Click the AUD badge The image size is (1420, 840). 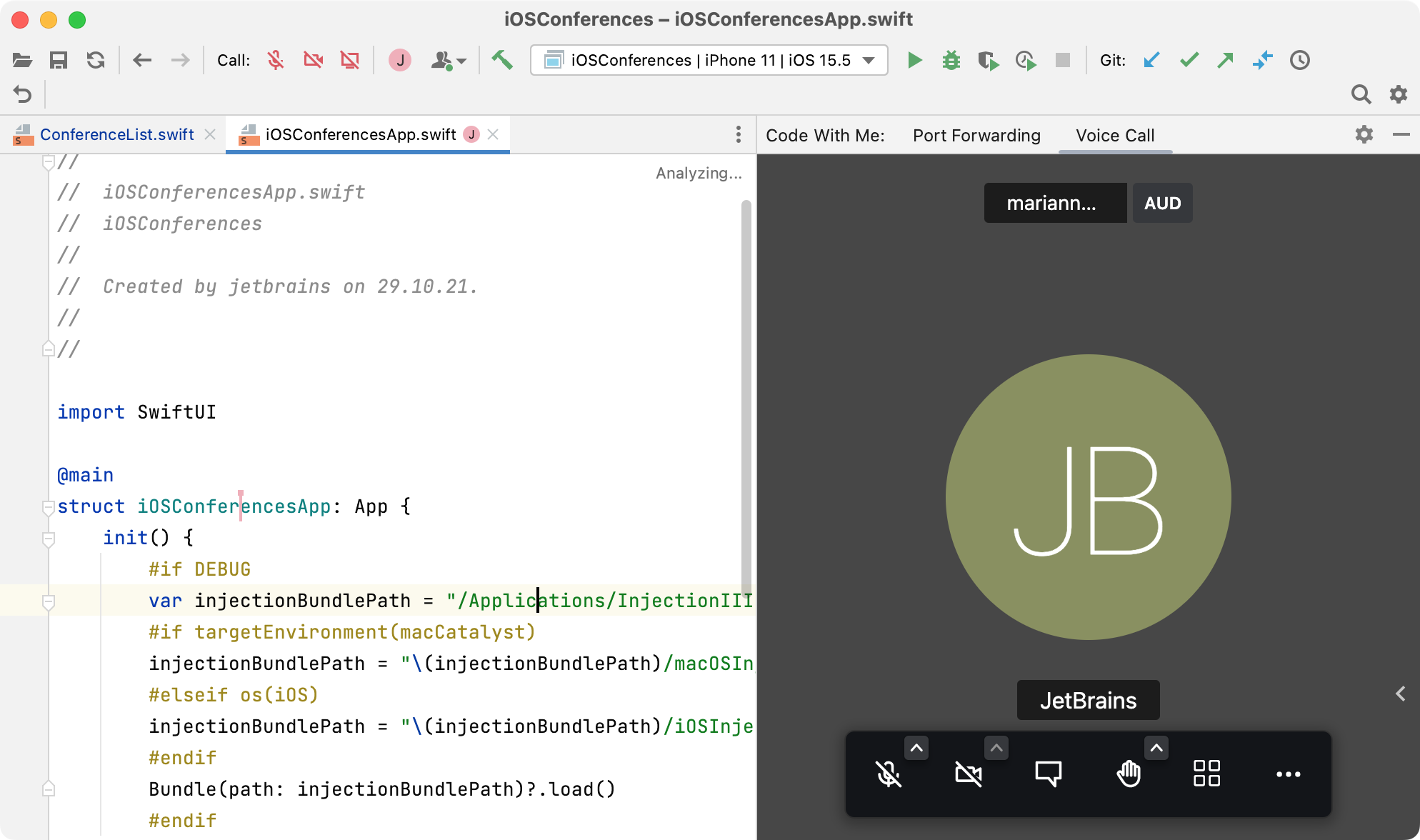[1162, 203]
